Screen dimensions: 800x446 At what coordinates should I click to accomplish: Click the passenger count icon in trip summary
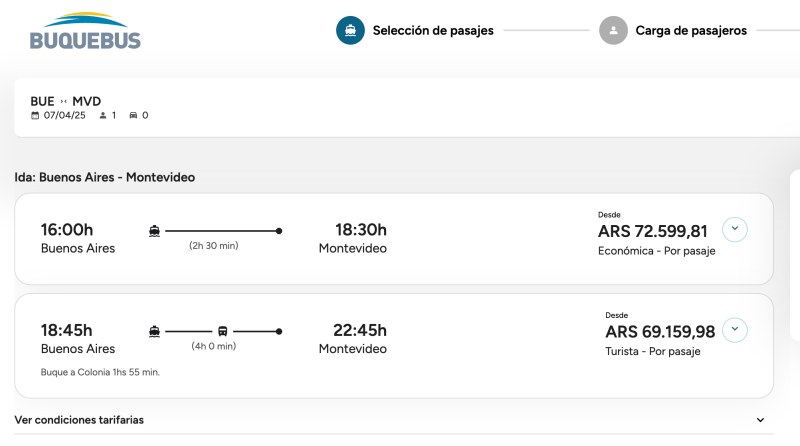point(103,116)
